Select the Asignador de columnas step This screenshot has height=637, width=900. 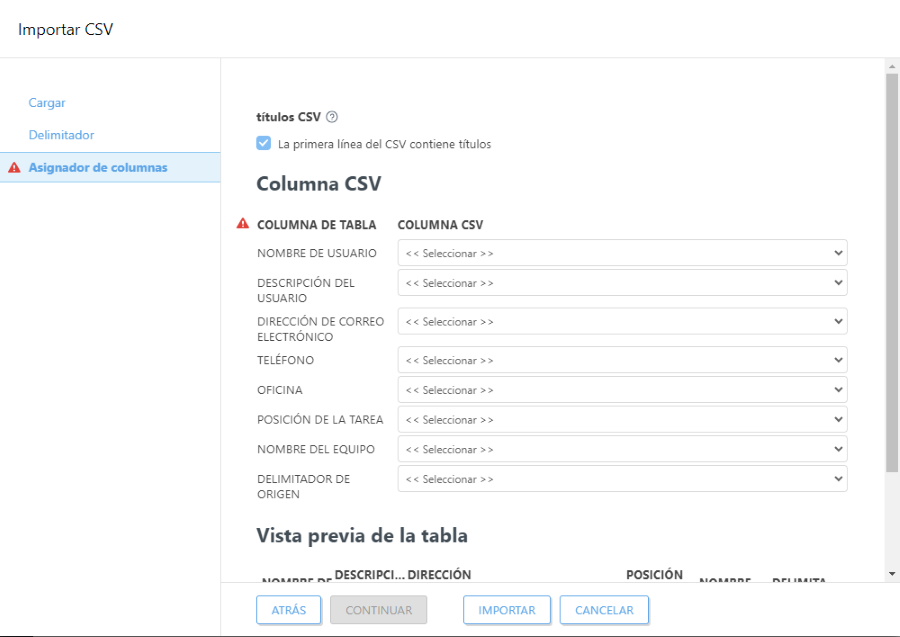pyautogui.click(x=95, y=167)
